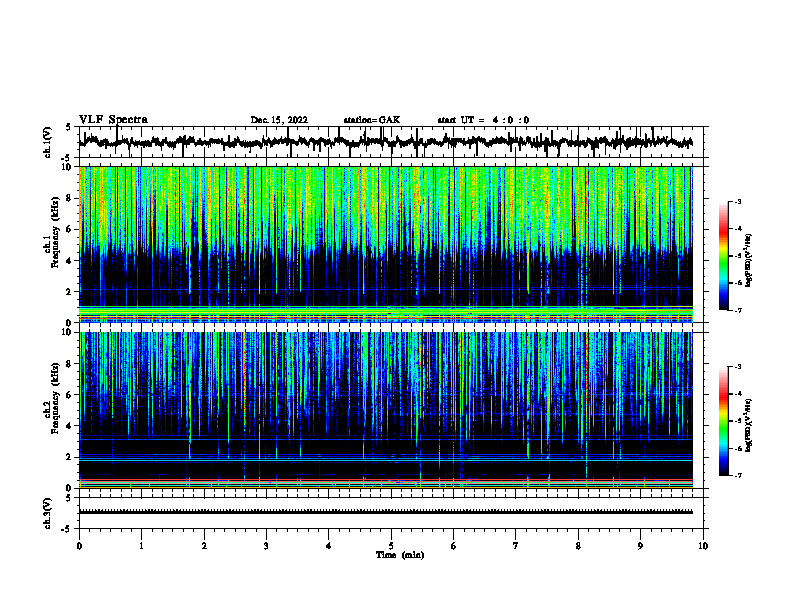Viewport: 792px width, 612px height.
Task: Click the ch.1 voltage waveform trace
Action: [385, 142]
